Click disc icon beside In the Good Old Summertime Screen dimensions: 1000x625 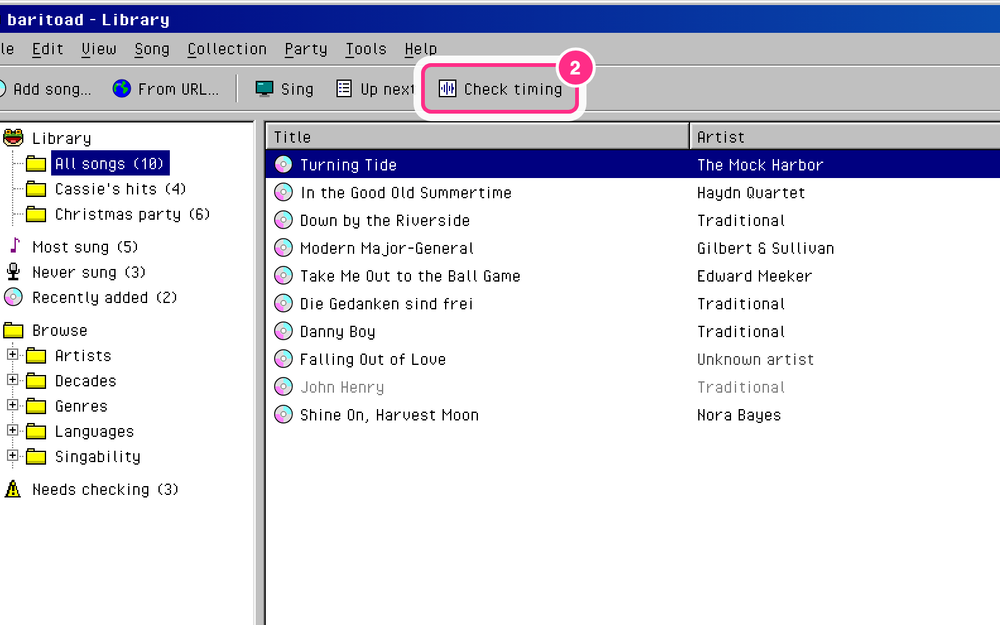283,193
